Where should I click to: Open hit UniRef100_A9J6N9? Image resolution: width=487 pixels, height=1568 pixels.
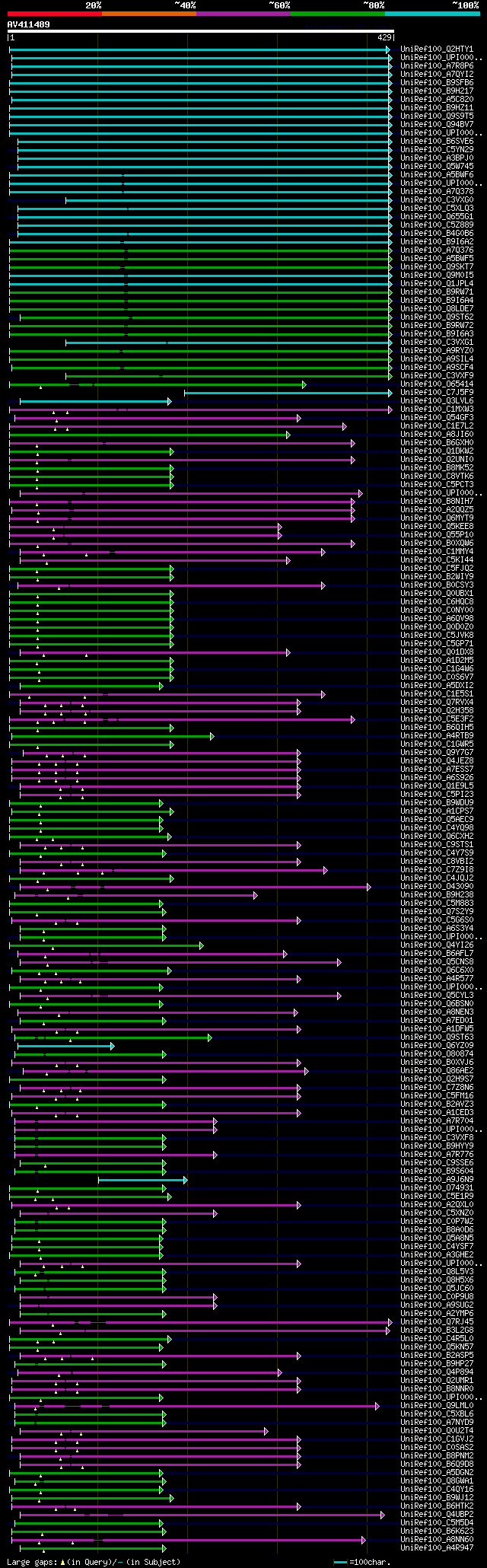pyautogui.click(x=437, y=1180)
